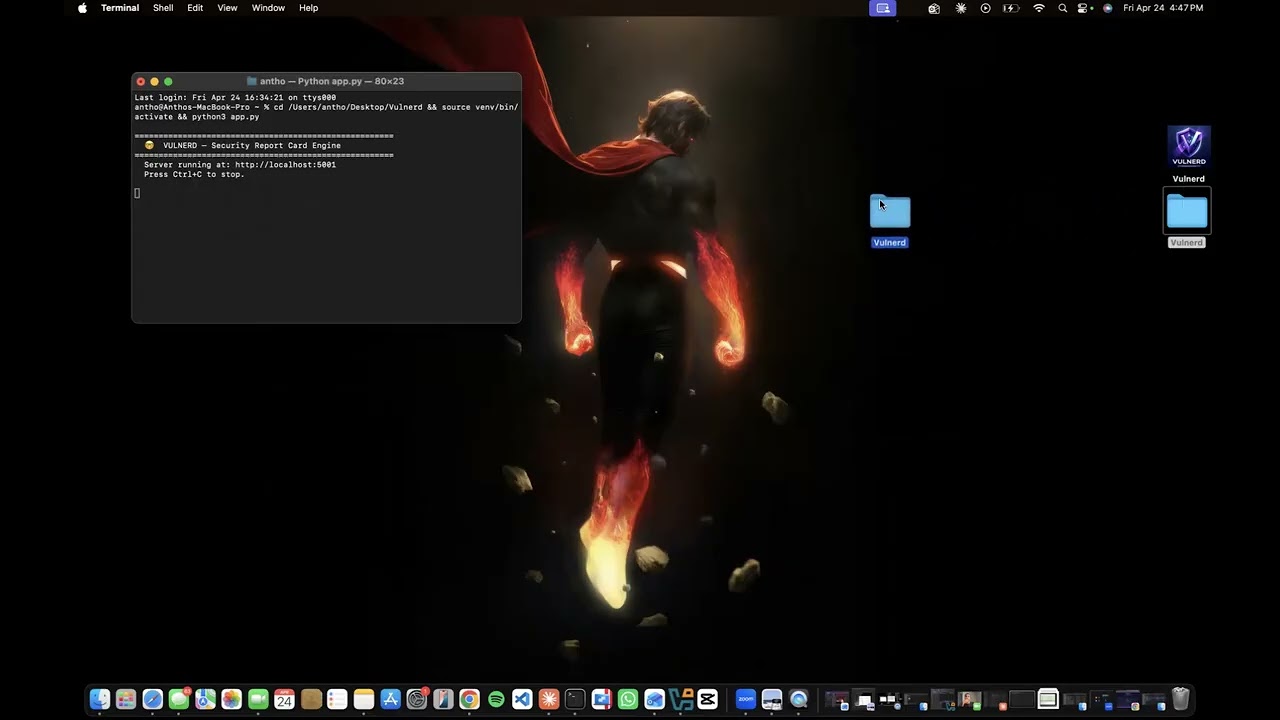1280x720 pixels.
Task: Open Zoom from the Dock
Action: point(746,699)
